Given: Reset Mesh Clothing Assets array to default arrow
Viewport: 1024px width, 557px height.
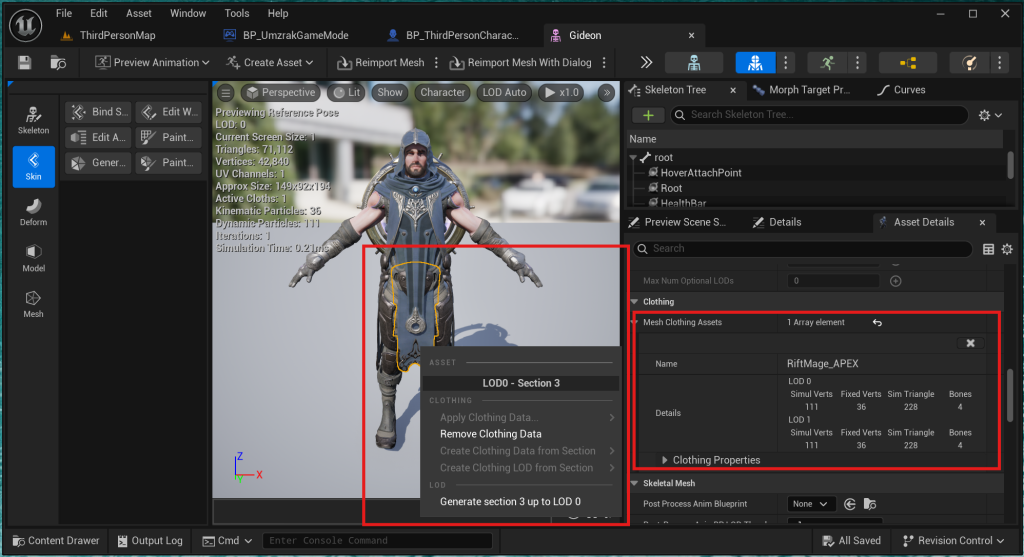Looking at the screenshot, I should tap(877, 323).
